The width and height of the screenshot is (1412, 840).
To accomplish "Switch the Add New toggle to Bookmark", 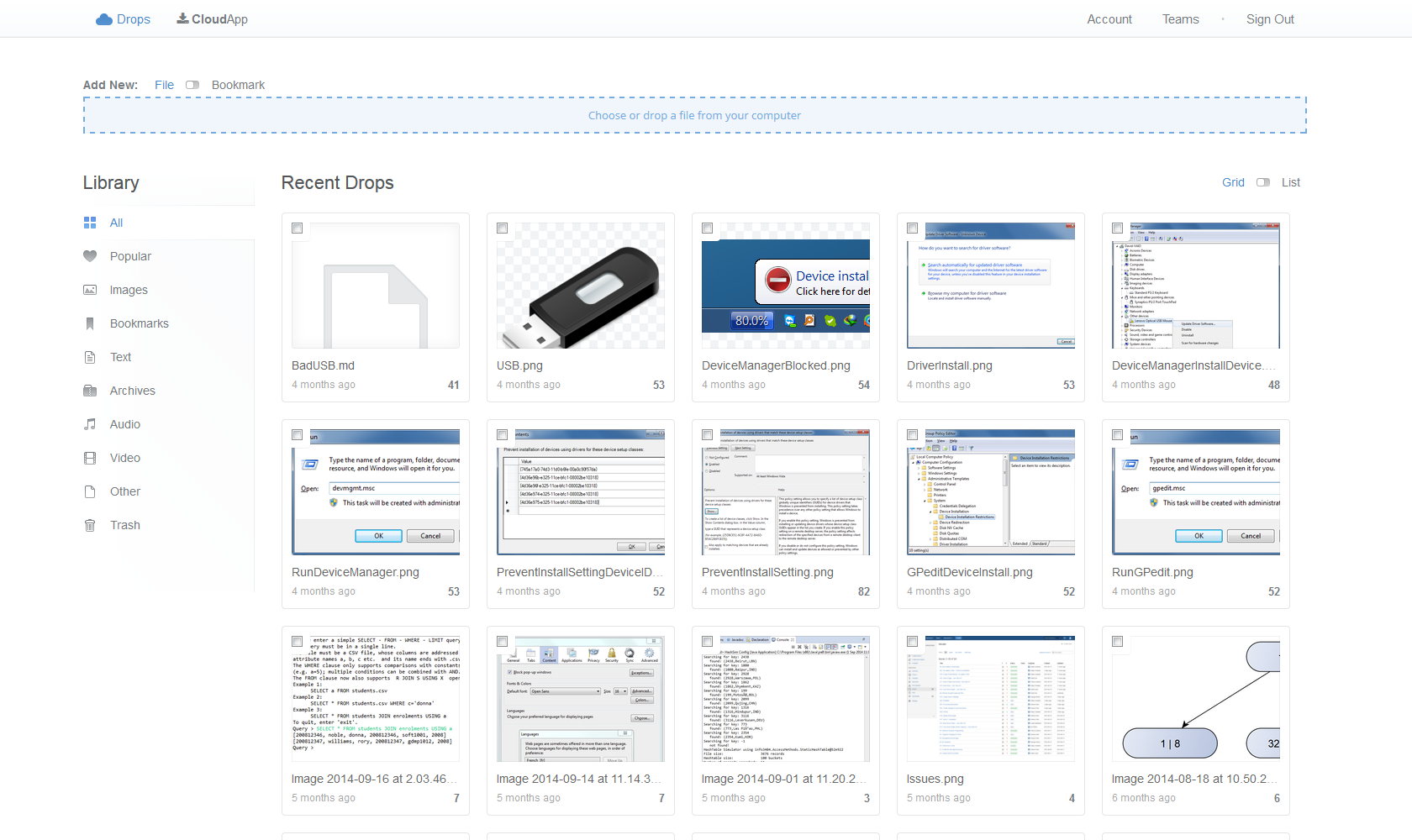I will click(192, 84).
